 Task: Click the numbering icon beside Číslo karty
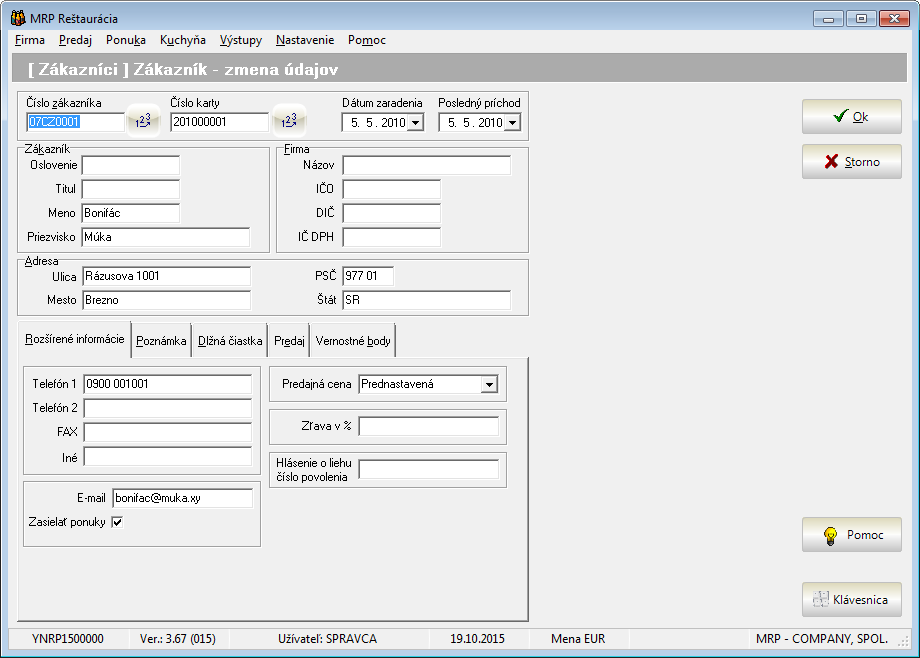point(288,122)
